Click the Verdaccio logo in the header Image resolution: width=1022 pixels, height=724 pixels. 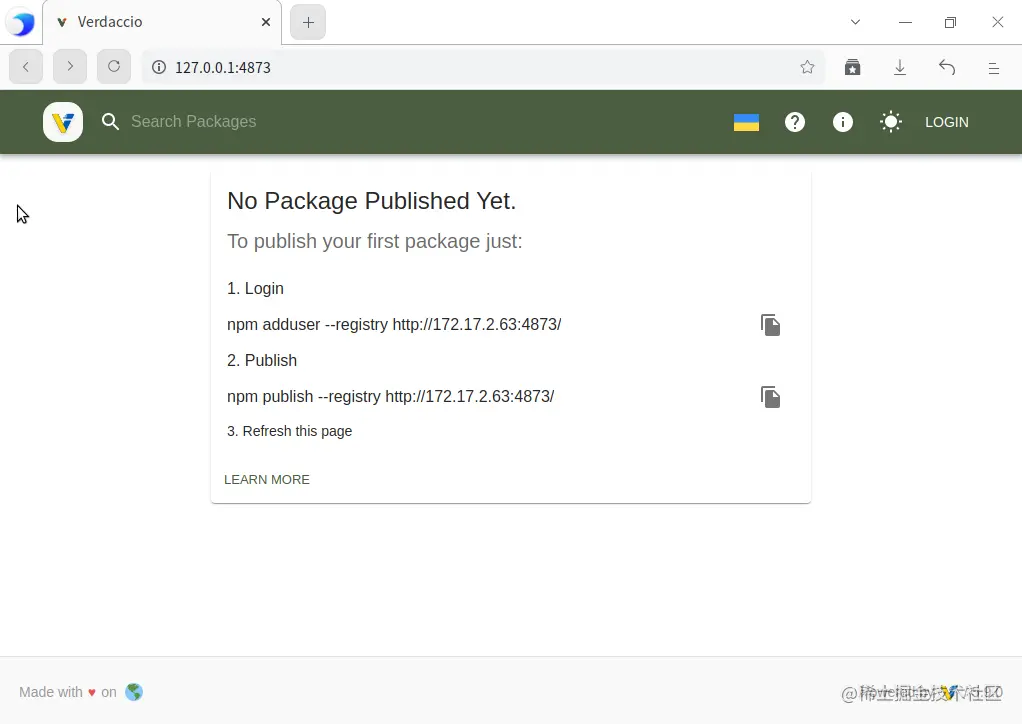pos(63,122)
